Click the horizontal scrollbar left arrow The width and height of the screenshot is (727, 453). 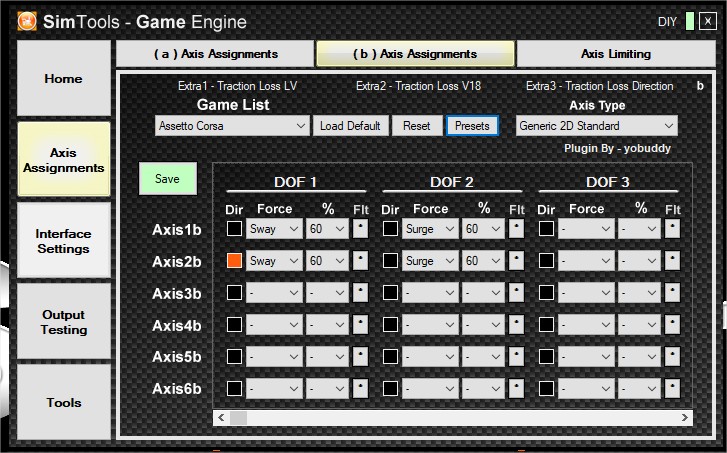221,417
